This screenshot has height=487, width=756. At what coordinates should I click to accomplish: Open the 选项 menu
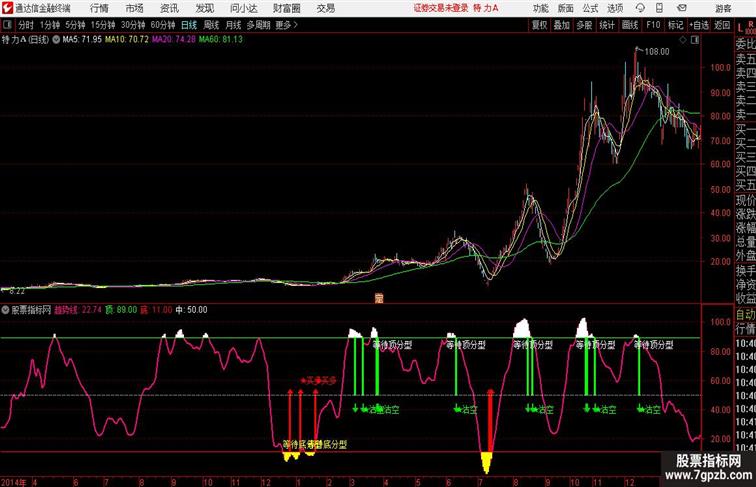click(615, 8)
